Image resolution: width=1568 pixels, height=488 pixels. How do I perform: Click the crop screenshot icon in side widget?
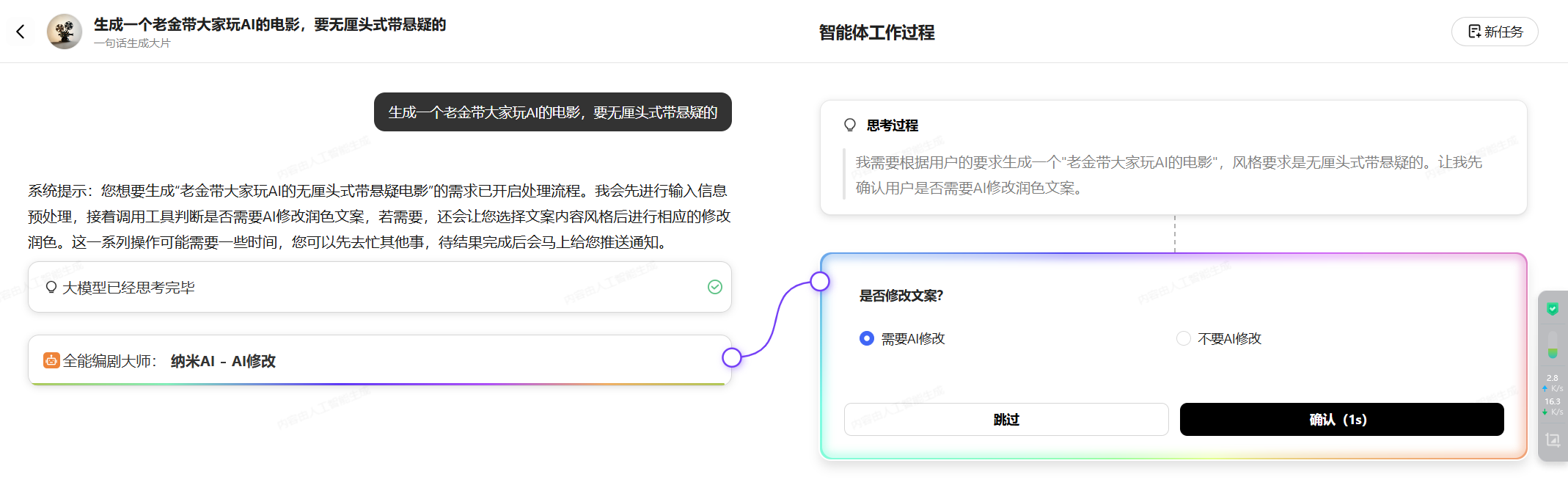click(x=1553, y=440)
